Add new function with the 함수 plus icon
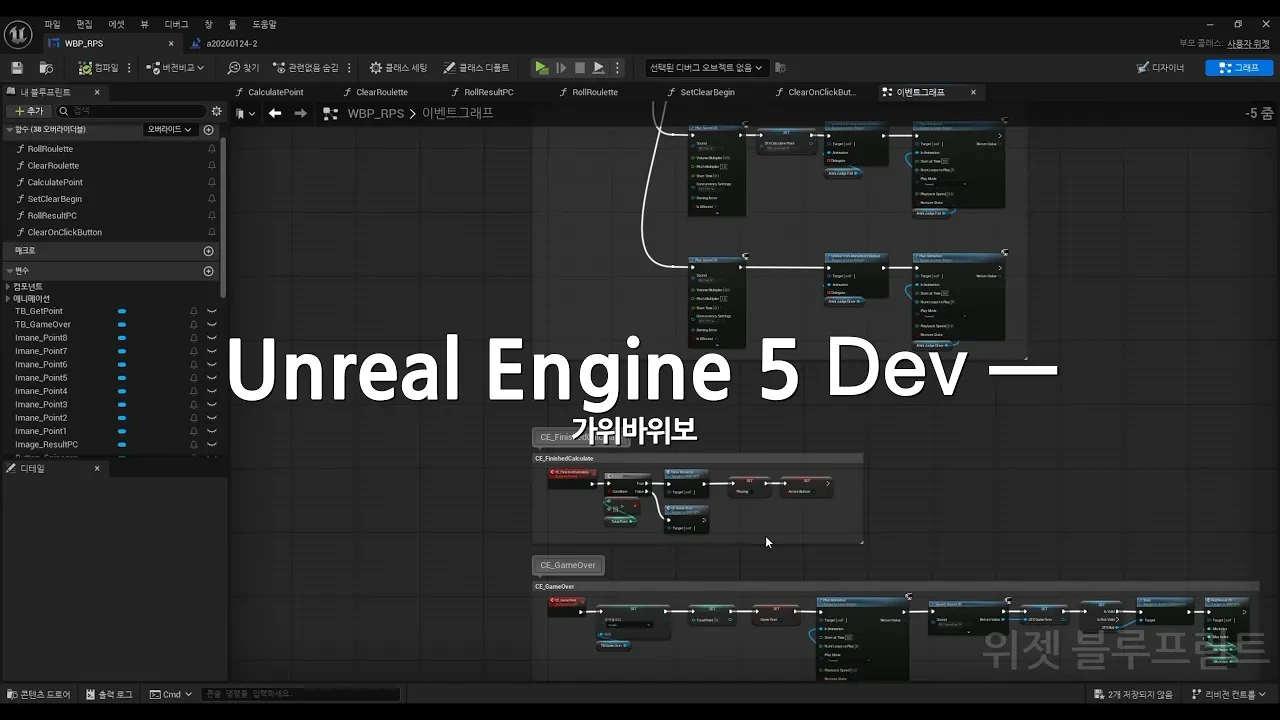This screenshot has width=1280, height=720. click(209, 130)
